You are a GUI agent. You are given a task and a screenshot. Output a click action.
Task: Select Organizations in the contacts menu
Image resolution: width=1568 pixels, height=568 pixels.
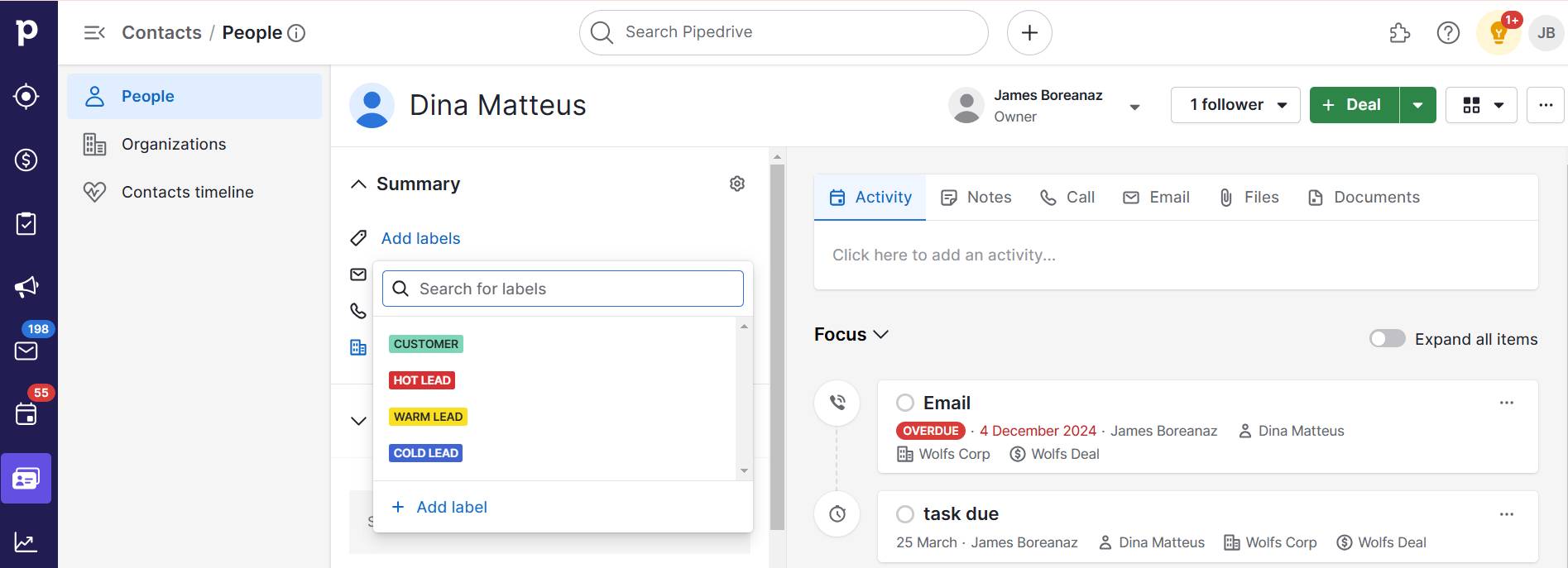pos(174,145)
